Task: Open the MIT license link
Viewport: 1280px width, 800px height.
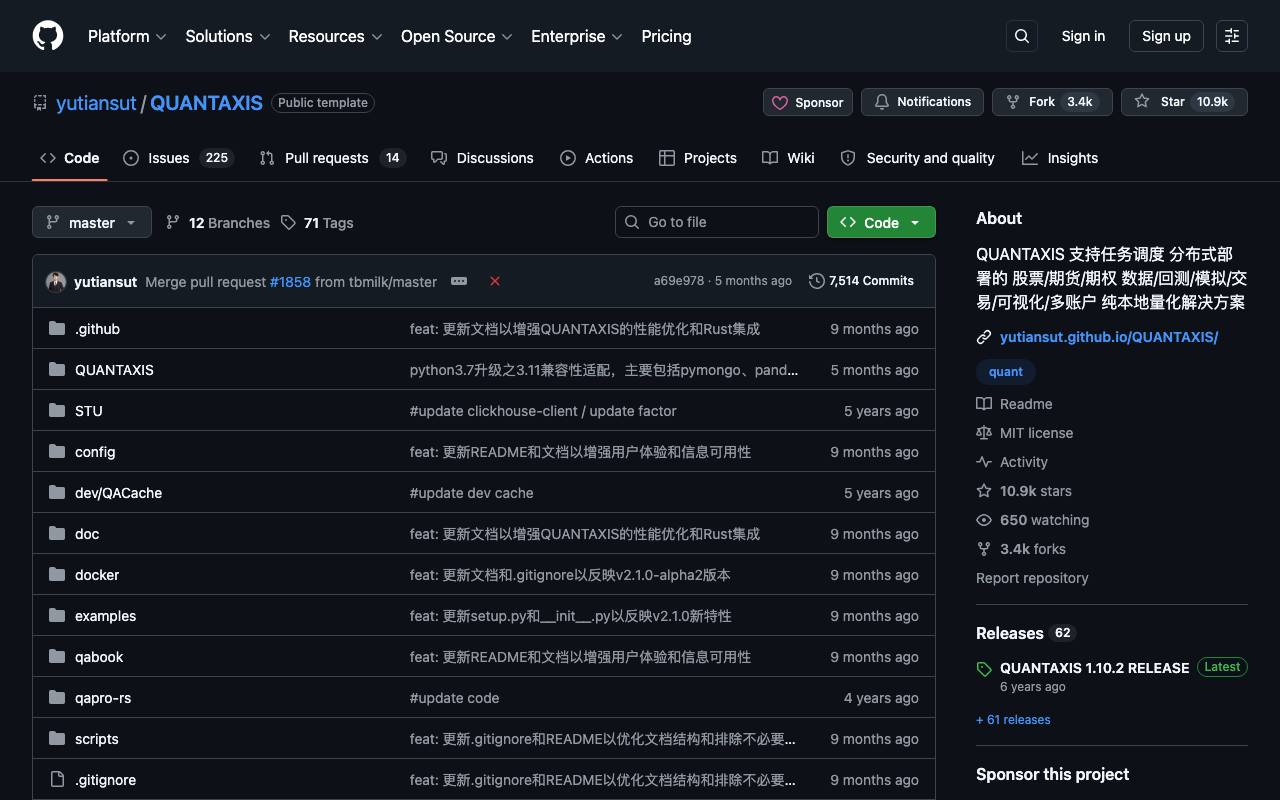Action: point(1025,433)
